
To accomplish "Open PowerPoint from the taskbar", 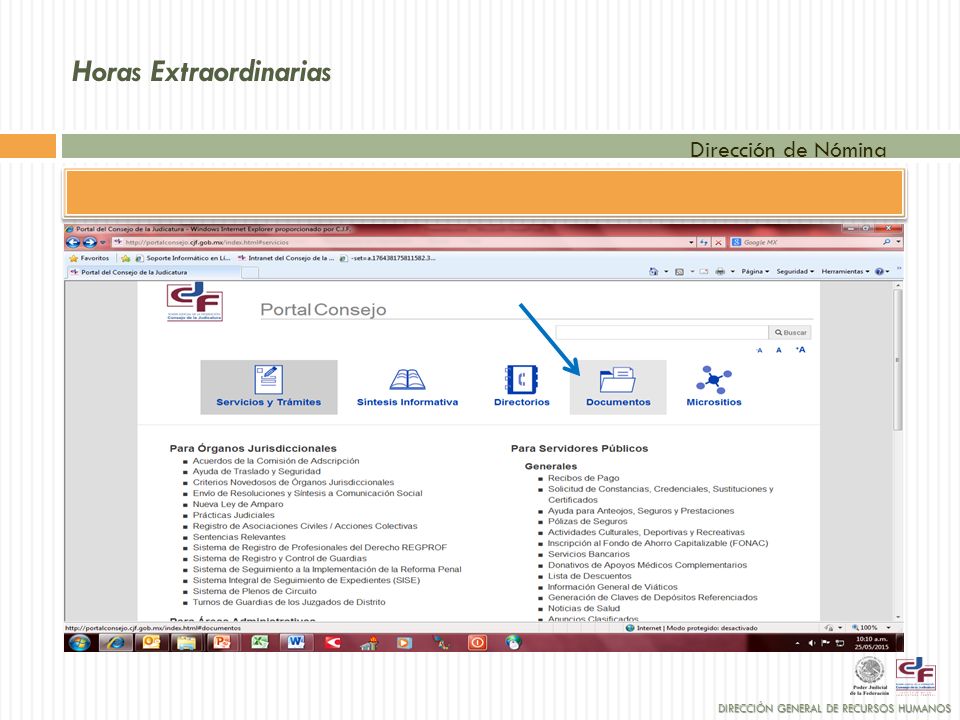I will click(222, 642).
